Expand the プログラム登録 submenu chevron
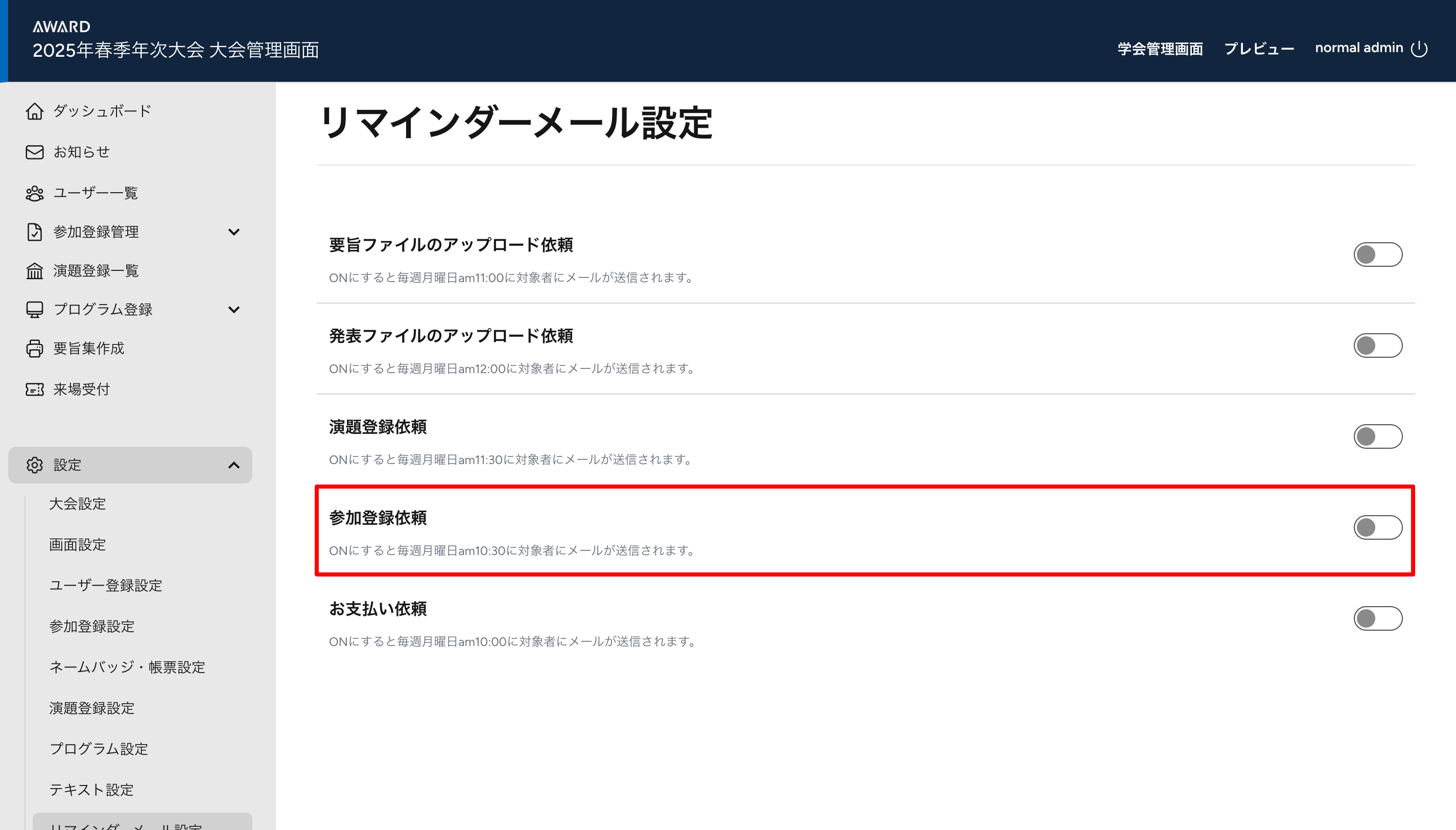This screenshot has height=830, width=1456. point(233,310)
